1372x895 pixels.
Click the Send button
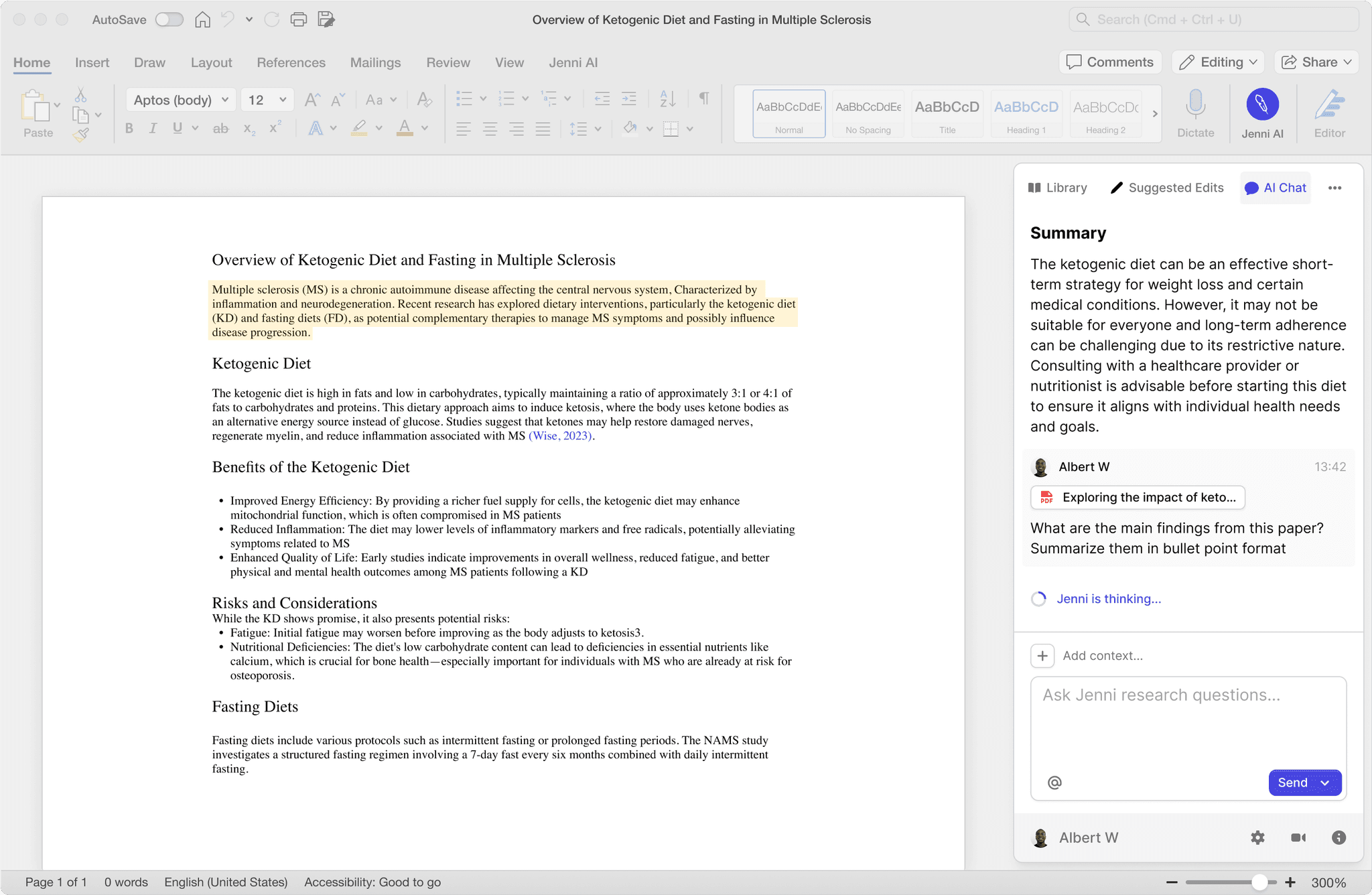[1293, 782]
